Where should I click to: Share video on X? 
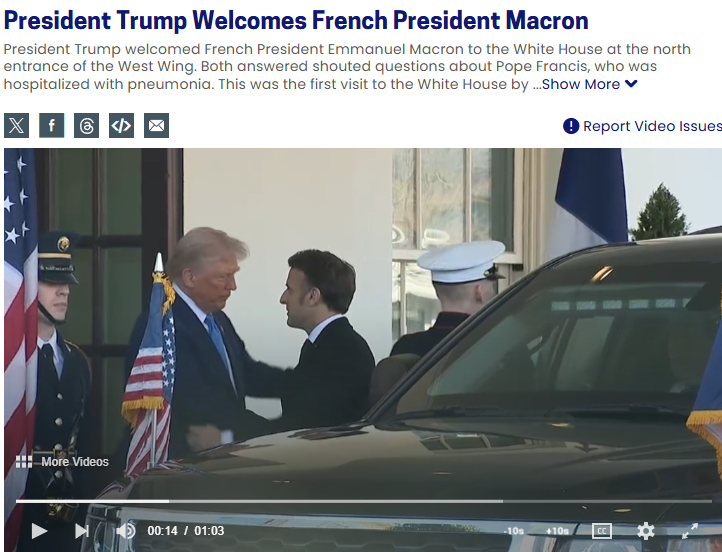pos(17,125)
